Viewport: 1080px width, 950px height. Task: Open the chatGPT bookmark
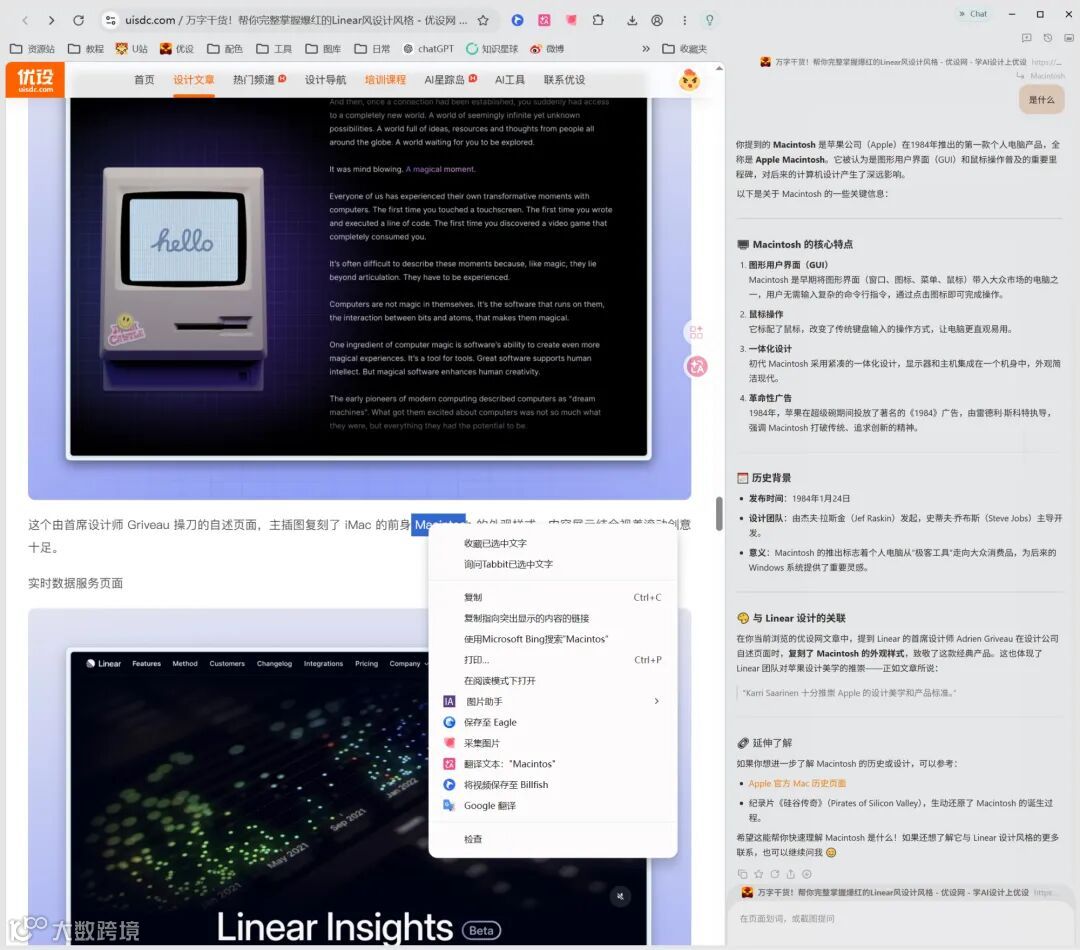point(428,49)
